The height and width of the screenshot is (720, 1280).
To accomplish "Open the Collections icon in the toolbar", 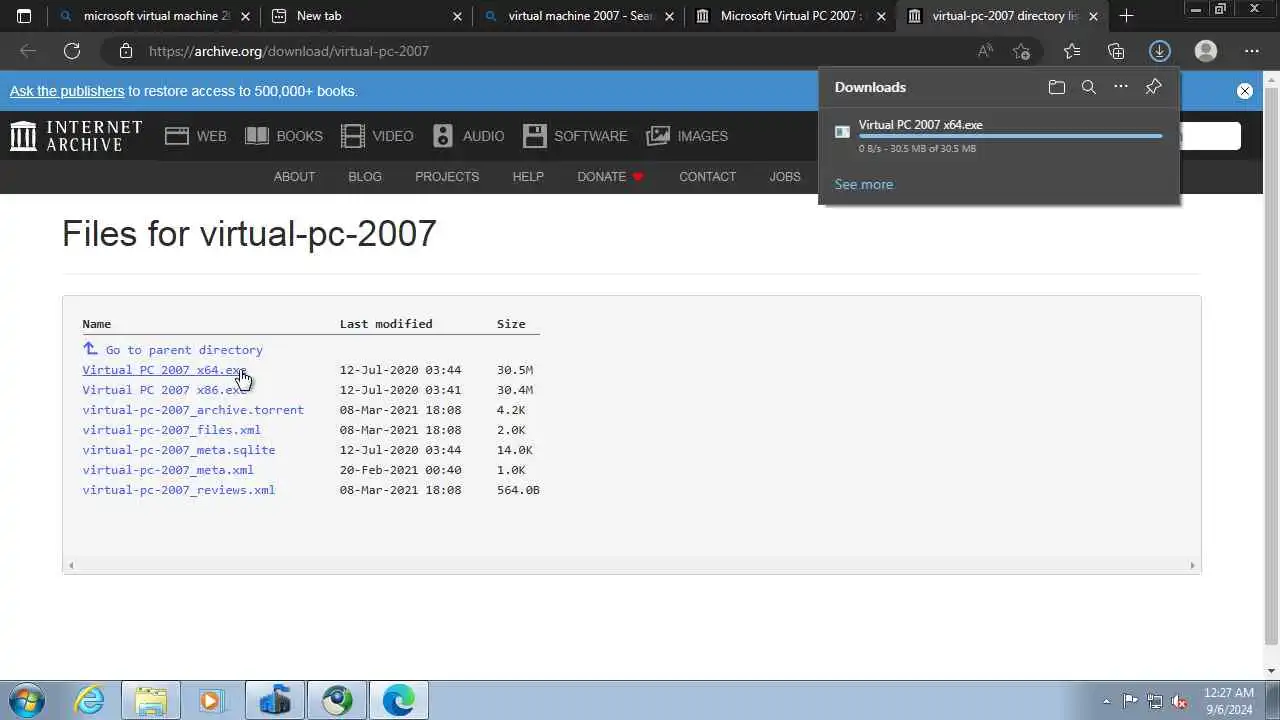I will (1116, 51).
